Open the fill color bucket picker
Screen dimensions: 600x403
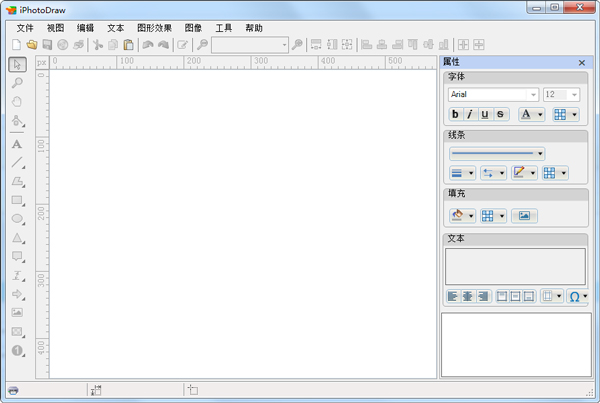click(x=462, y=216)
